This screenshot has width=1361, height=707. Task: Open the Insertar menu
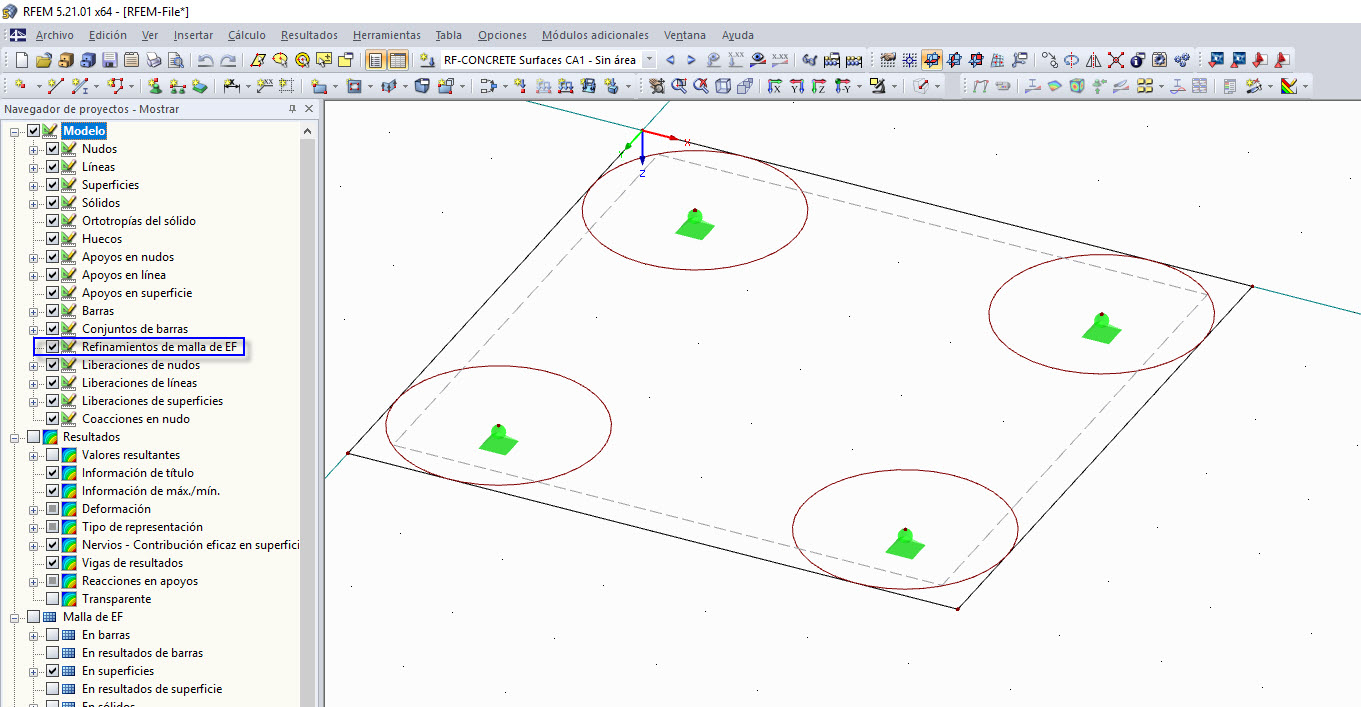pos(193,35)
